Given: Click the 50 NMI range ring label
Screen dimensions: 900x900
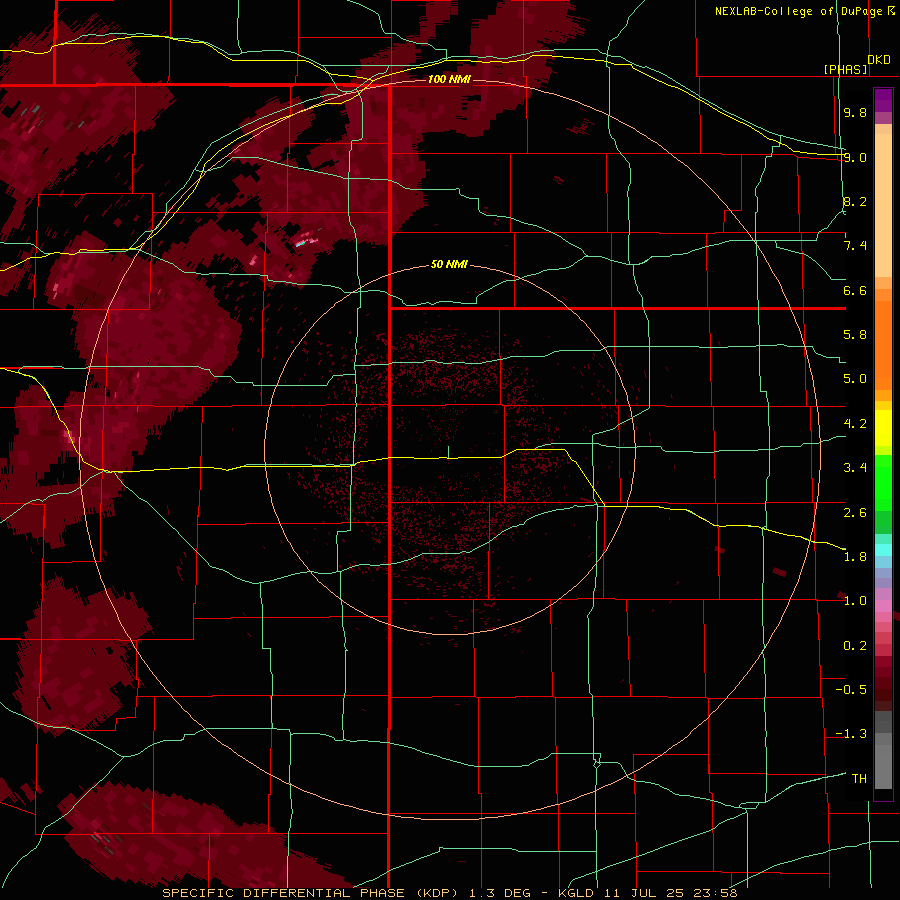Looking at the screenshot, I should pos(449,264).
